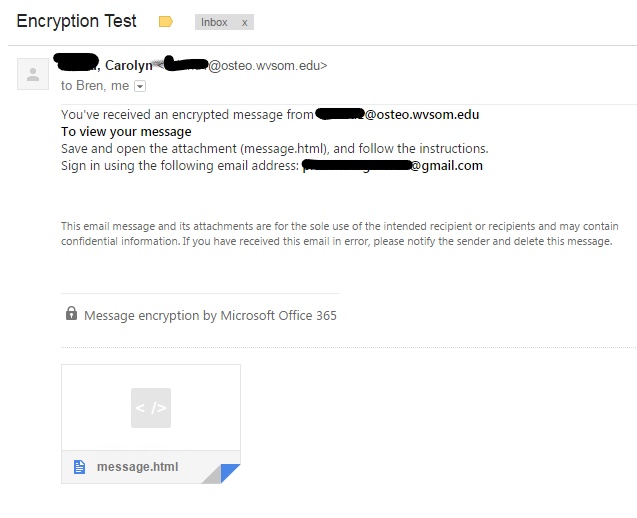Click the padlock encryption icon
Image resolution: width=637 pixels, height=518 pixels.
coord(72,314)
